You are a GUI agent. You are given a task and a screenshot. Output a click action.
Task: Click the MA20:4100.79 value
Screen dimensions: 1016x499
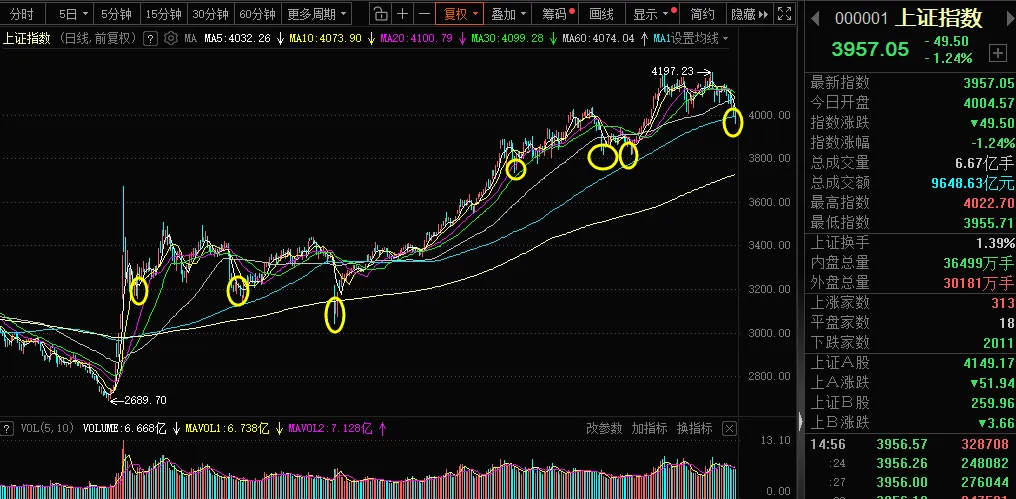tap(416, 39)
